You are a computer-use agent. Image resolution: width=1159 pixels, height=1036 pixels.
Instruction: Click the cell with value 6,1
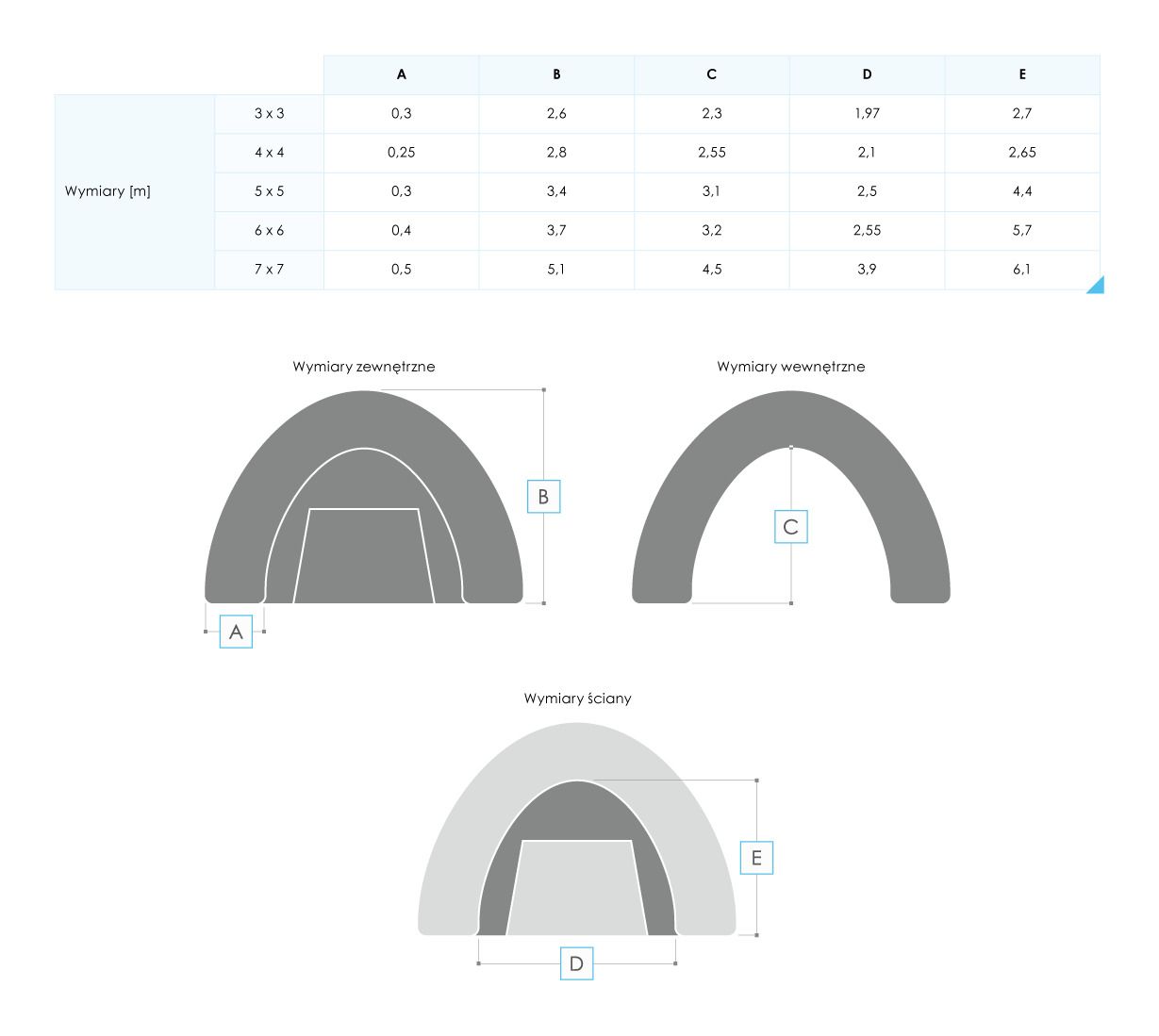(x=1022, y=270)
